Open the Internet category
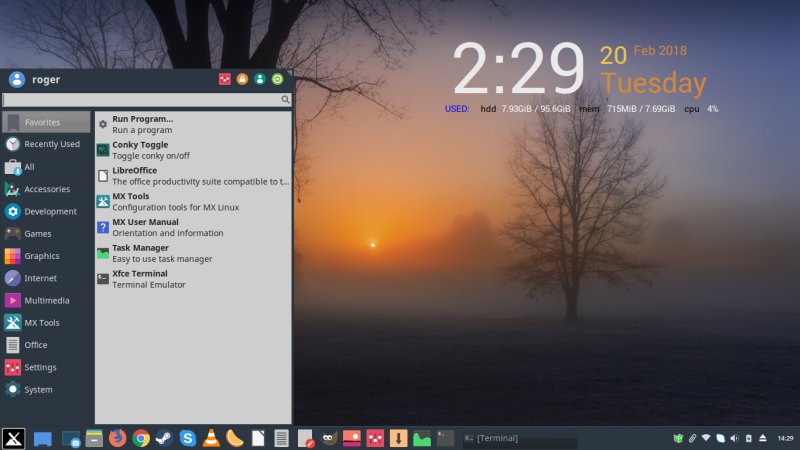This screenshot has width=800, height=450. pos(46,278)
